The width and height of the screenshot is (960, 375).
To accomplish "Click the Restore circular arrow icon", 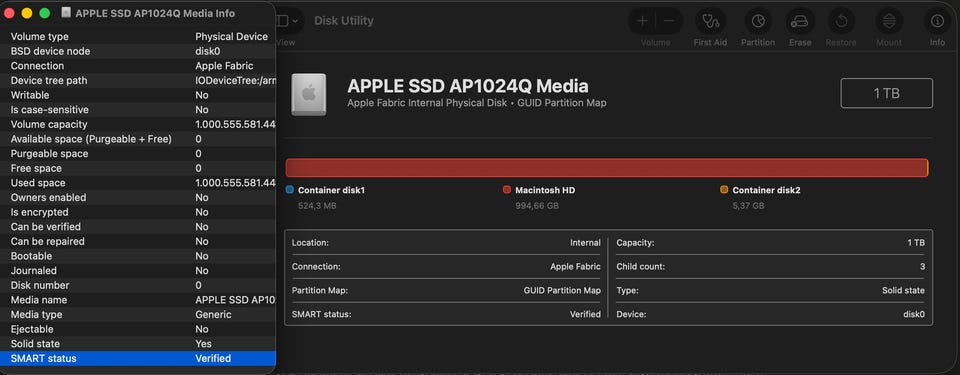I will (841, 21).
